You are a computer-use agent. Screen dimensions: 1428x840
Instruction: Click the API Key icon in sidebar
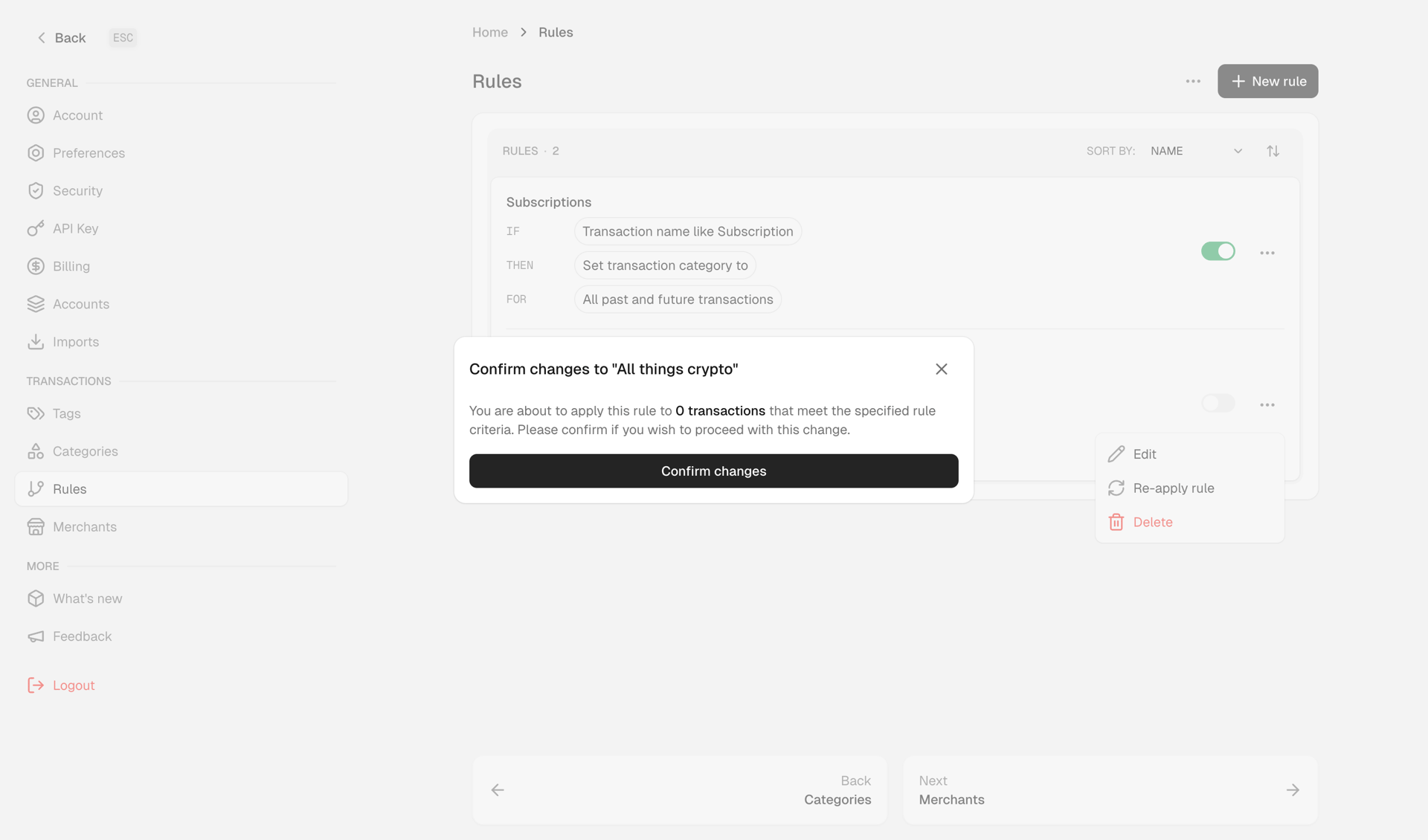[36, 228]
